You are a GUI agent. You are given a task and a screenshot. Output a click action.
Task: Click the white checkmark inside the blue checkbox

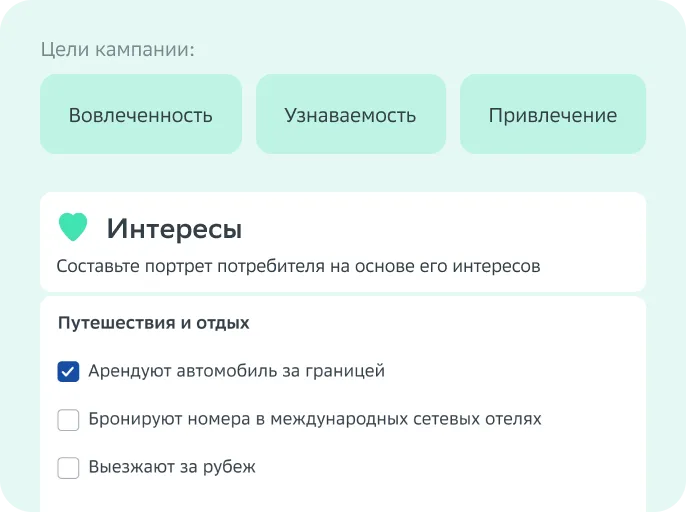tap(68, 372)
